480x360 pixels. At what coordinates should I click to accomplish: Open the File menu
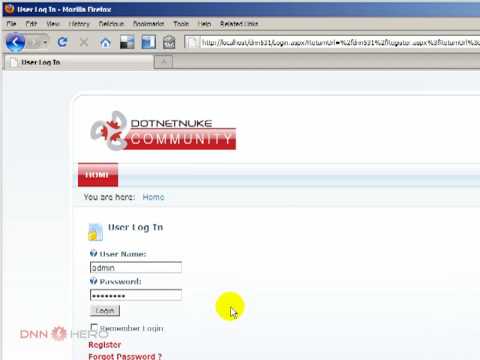point(11,24)
